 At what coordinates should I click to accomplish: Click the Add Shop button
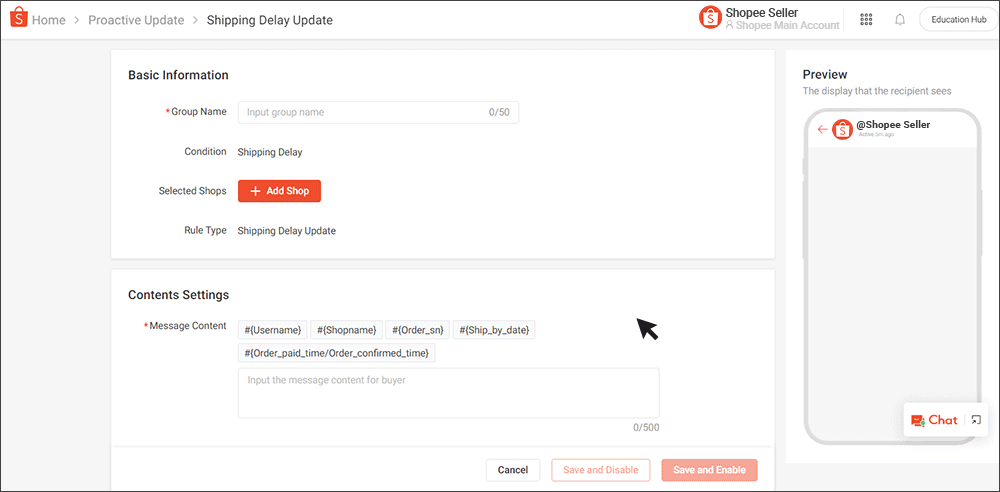point(279,191)
